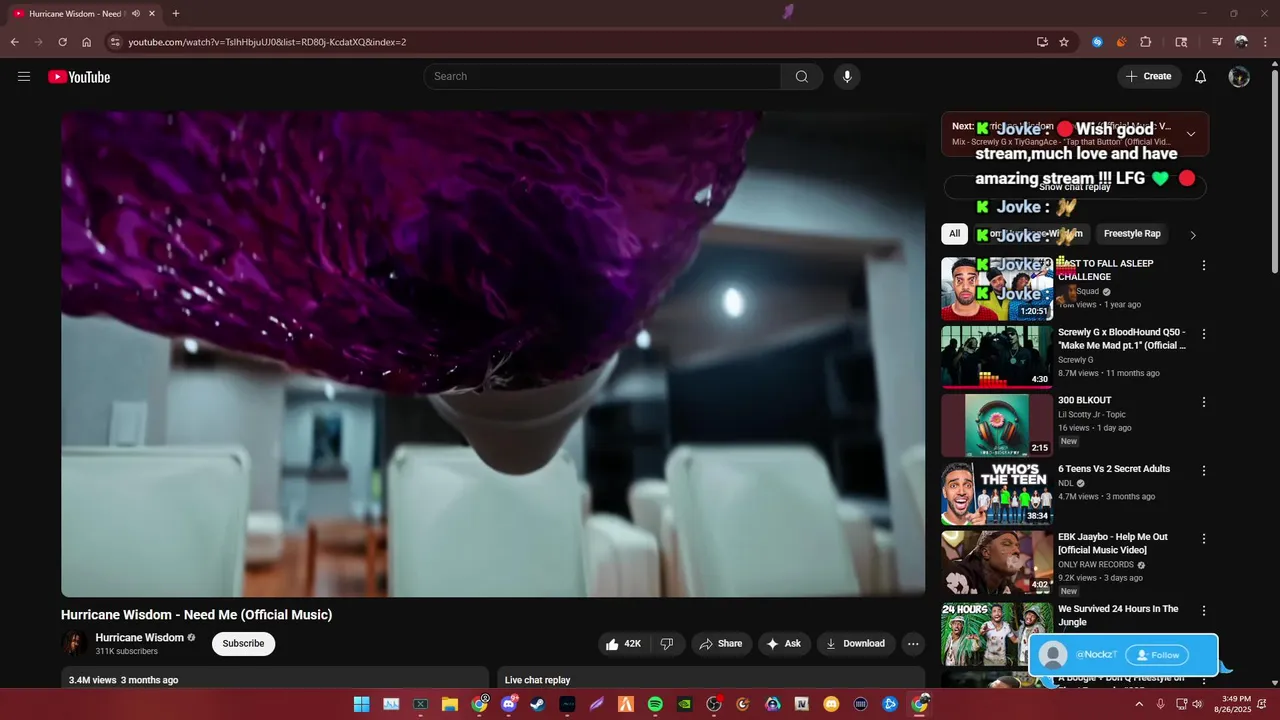
Task: Select the All filter chip
Action: coord(954,234)
